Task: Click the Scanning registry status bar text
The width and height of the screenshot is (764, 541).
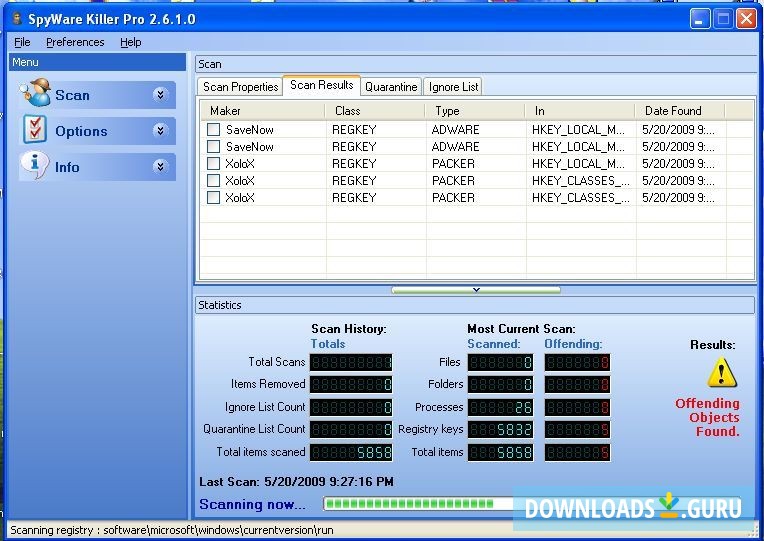Action: [x=172, y=530]
